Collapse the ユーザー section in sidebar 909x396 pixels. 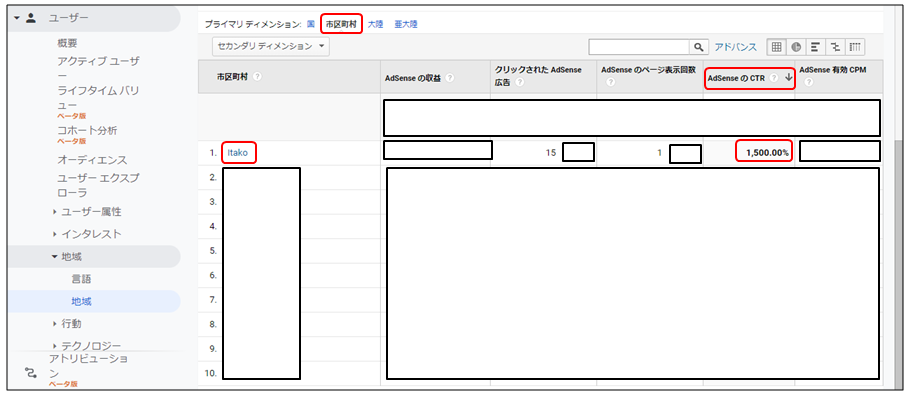[17, 18]
